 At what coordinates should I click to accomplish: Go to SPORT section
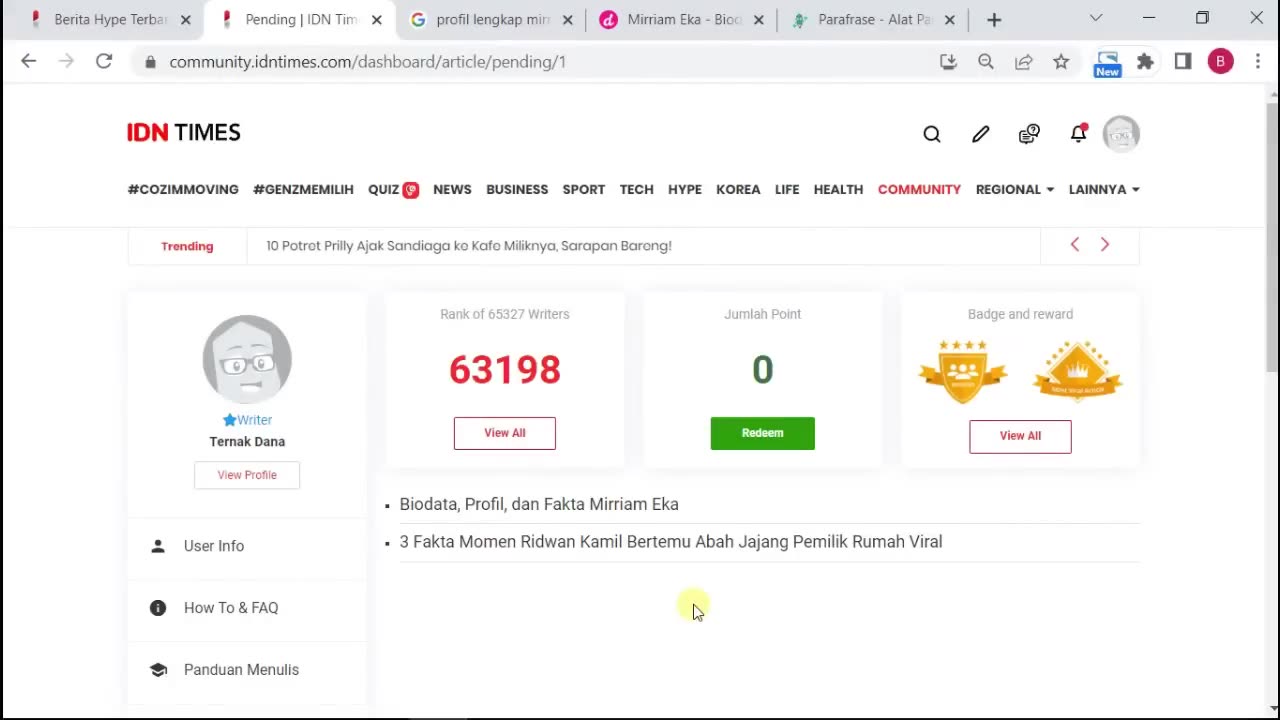(x=584, y=190)
